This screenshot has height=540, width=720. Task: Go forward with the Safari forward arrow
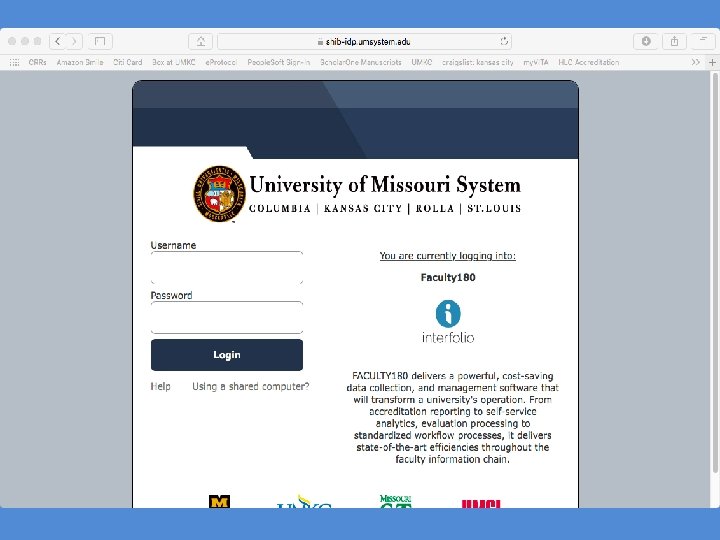[74, 41]
